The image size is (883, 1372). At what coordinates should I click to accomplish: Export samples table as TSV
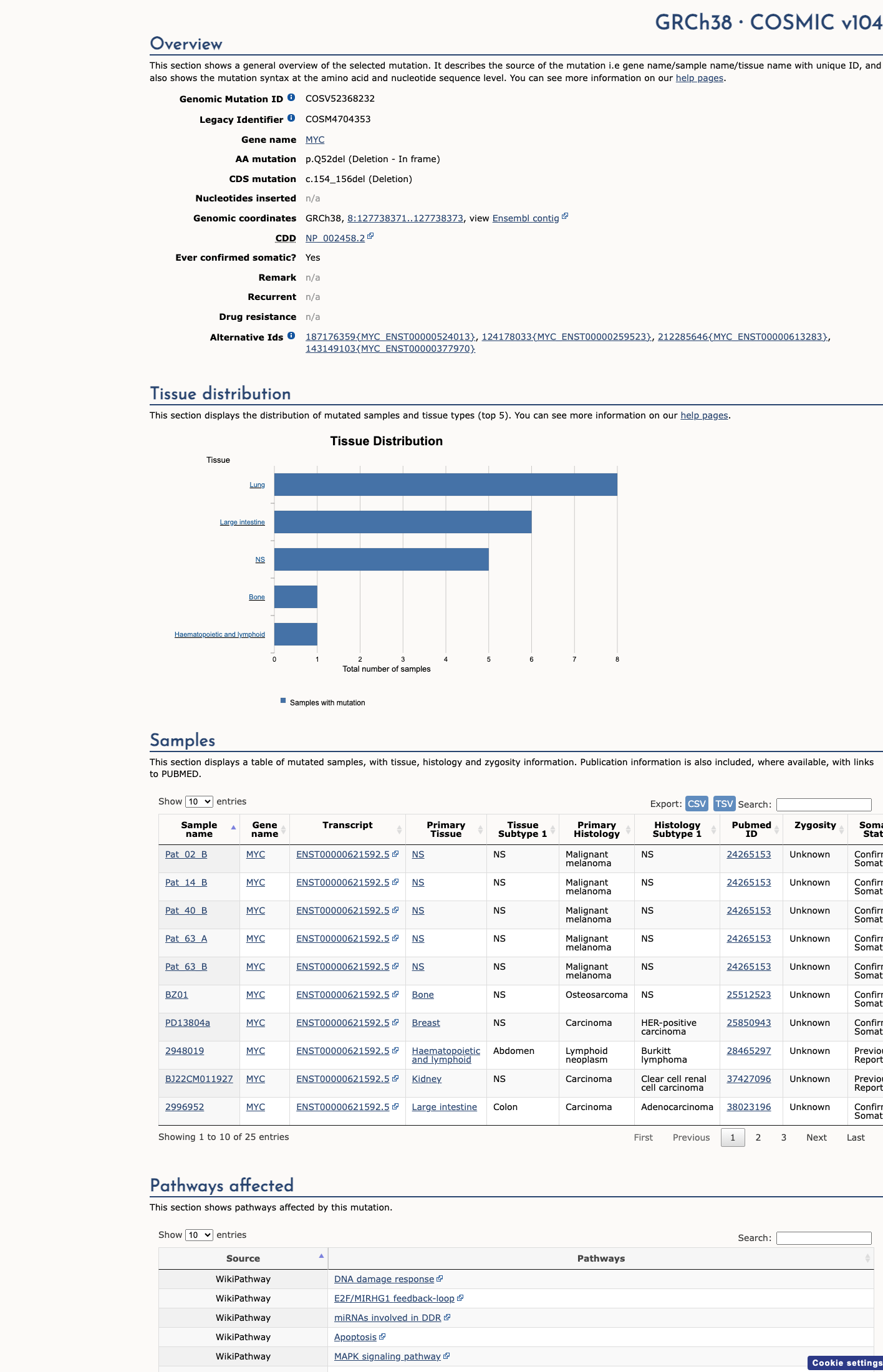pyautogui.click(x=724, y=803)
